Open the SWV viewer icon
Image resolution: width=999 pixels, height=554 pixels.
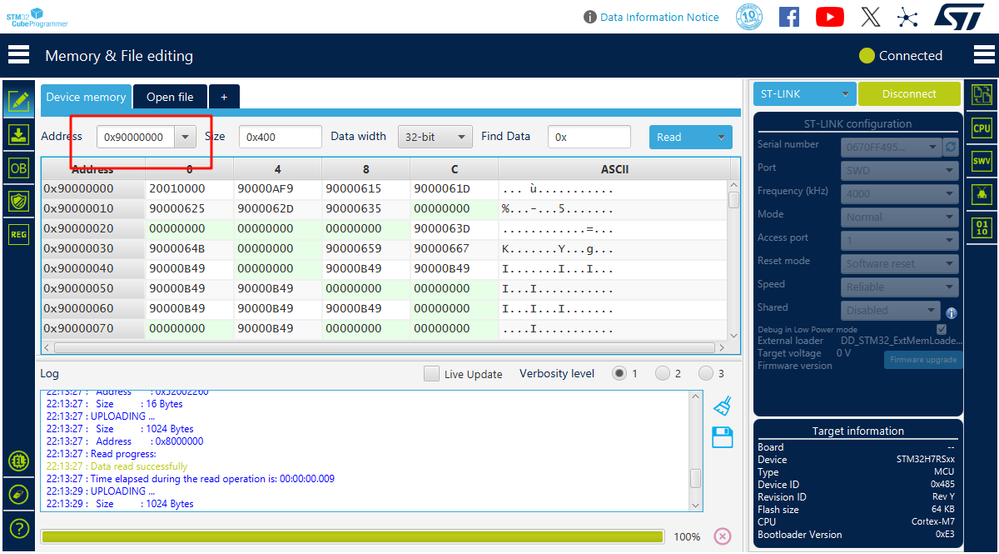click(982, 161)
